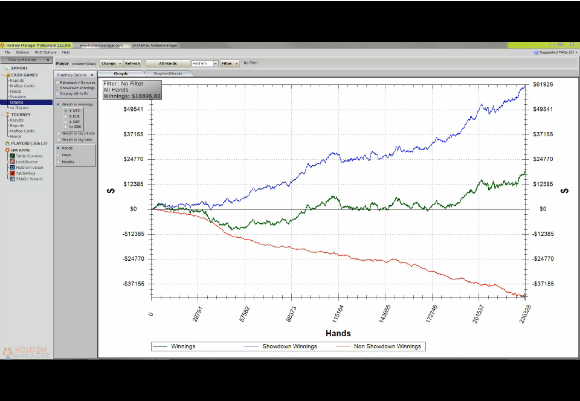Enable the Rakeback + Bonuses checkbox
The width and height of the screenshot is (580, 401).
(x=58, y=82)
